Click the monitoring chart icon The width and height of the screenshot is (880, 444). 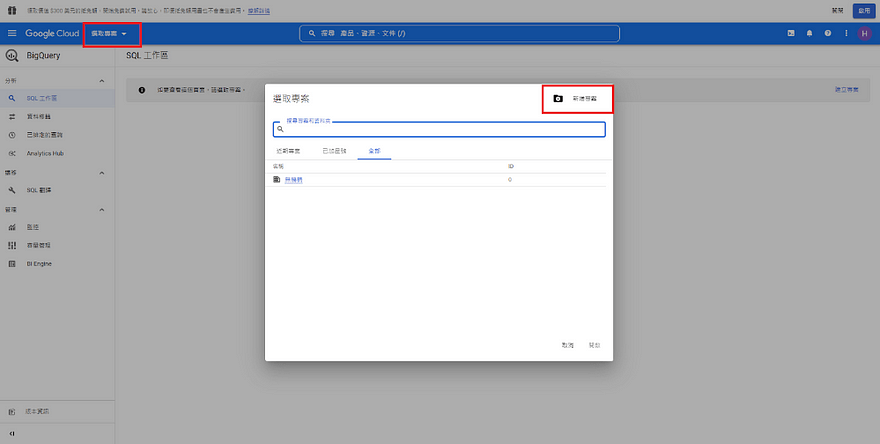(12, 227)
